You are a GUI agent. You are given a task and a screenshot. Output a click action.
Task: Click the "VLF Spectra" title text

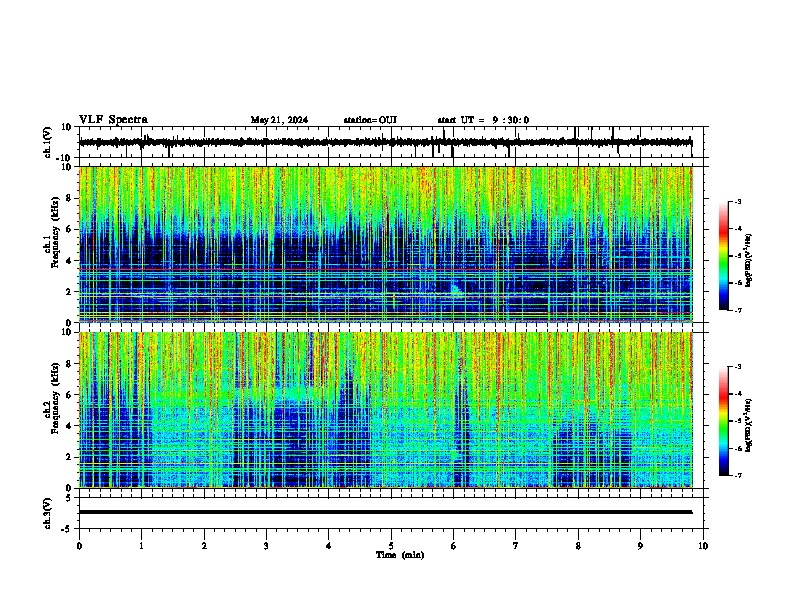[x=113, y=120]
